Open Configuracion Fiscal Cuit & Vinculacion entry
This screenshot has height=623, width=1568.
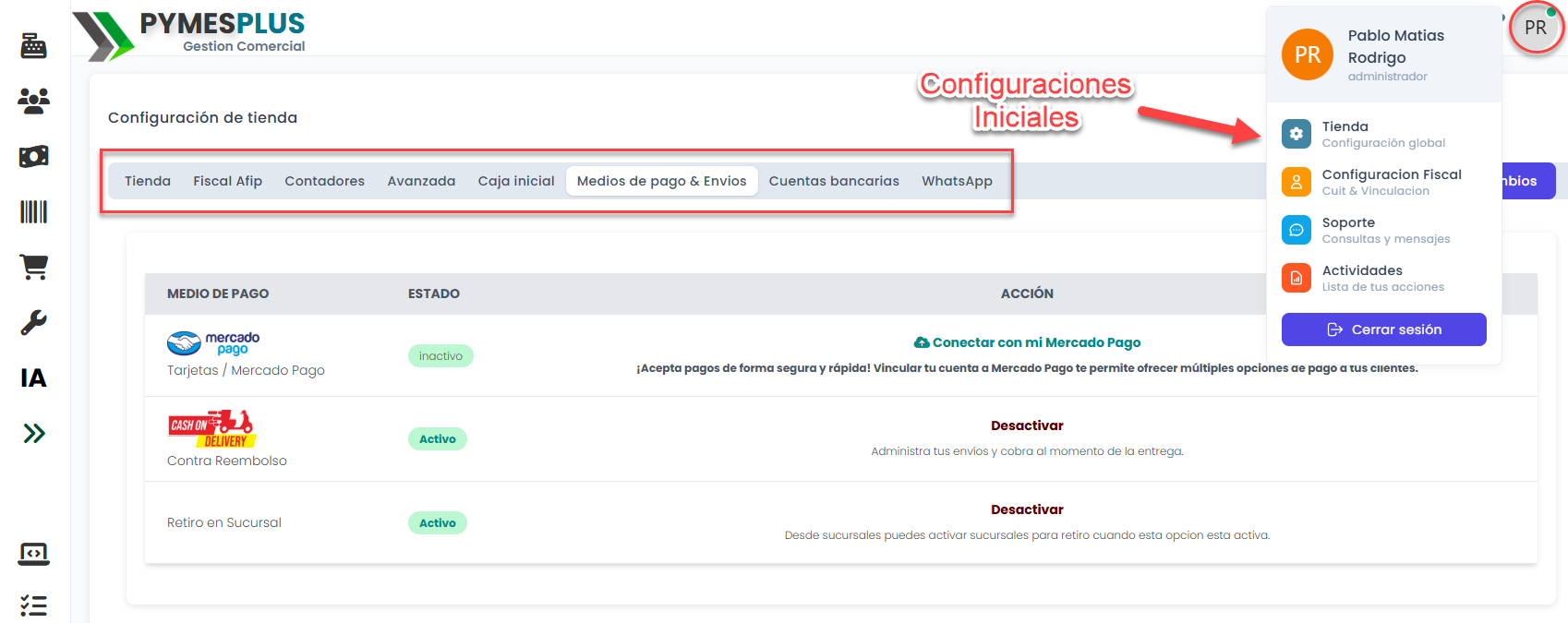click(1383, 182)
